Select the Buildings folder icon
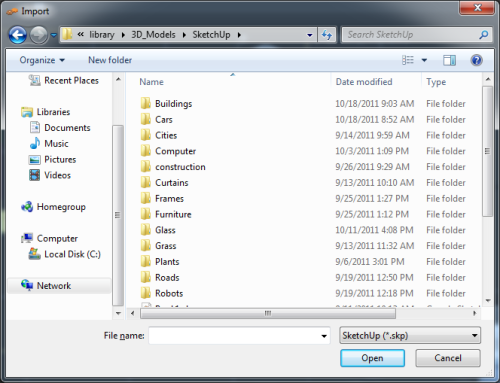The width and height of the screenshot is (500, 383). (146, 103)
